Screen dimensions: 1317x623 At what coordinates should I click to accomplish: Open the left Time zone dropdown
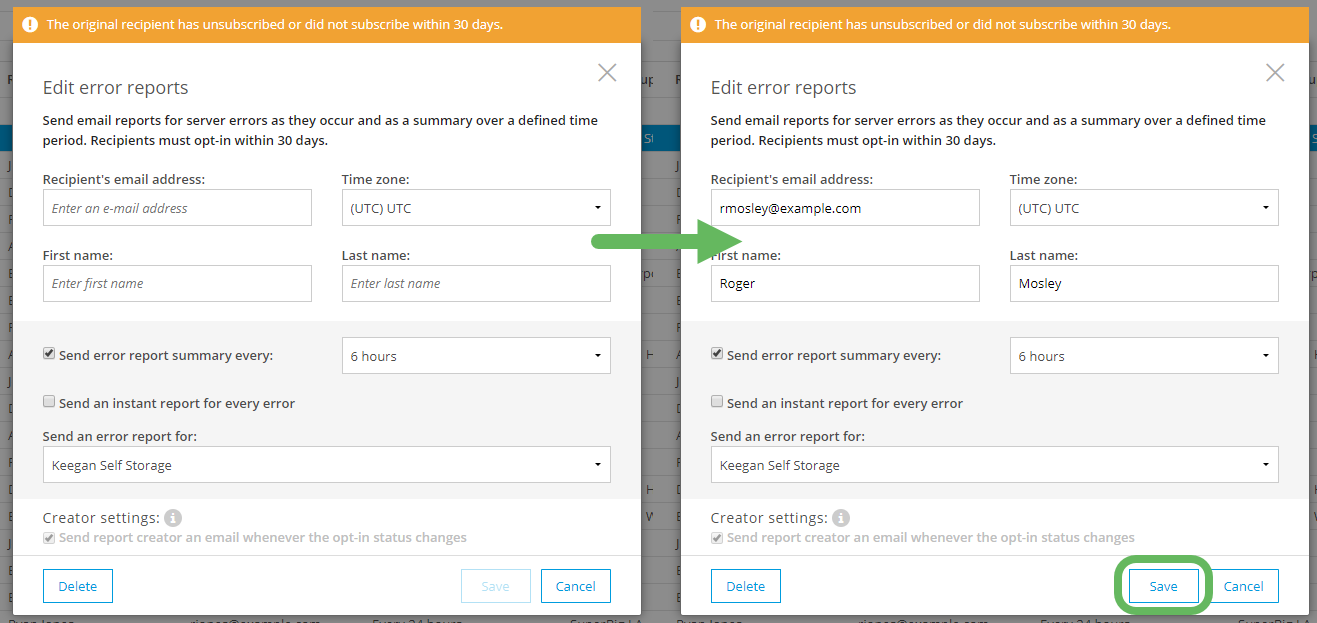click(x=475, y=207)
